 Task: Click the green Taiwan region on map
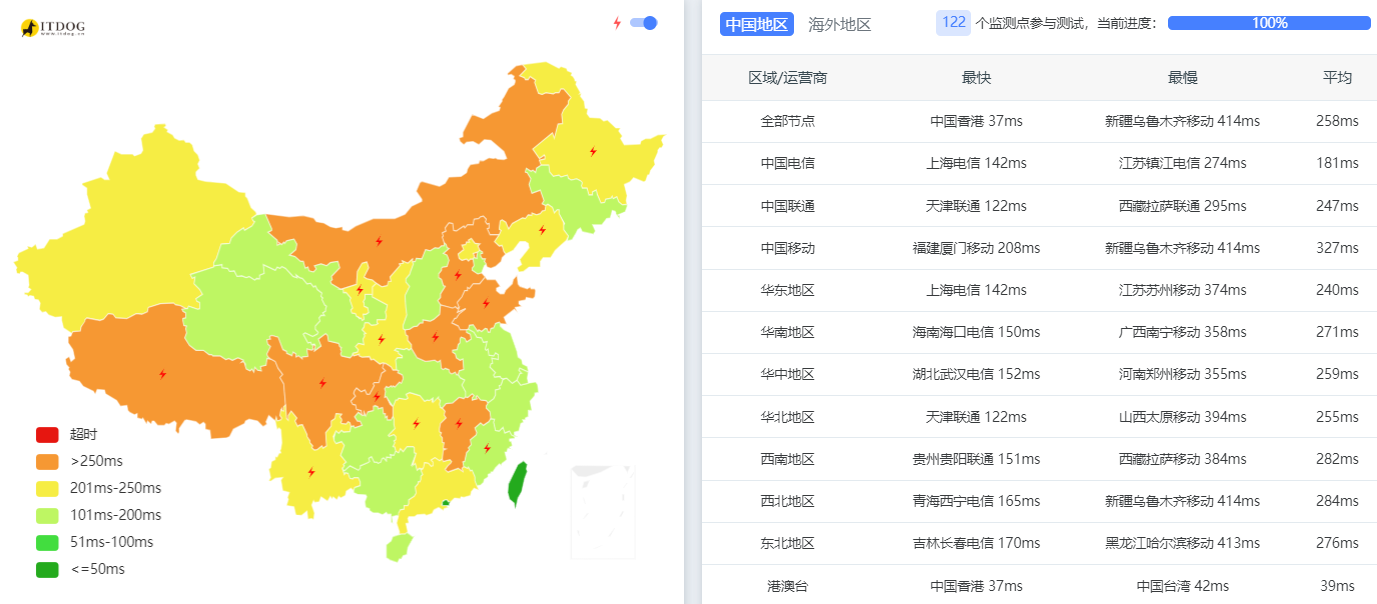(x=517, y=483)
